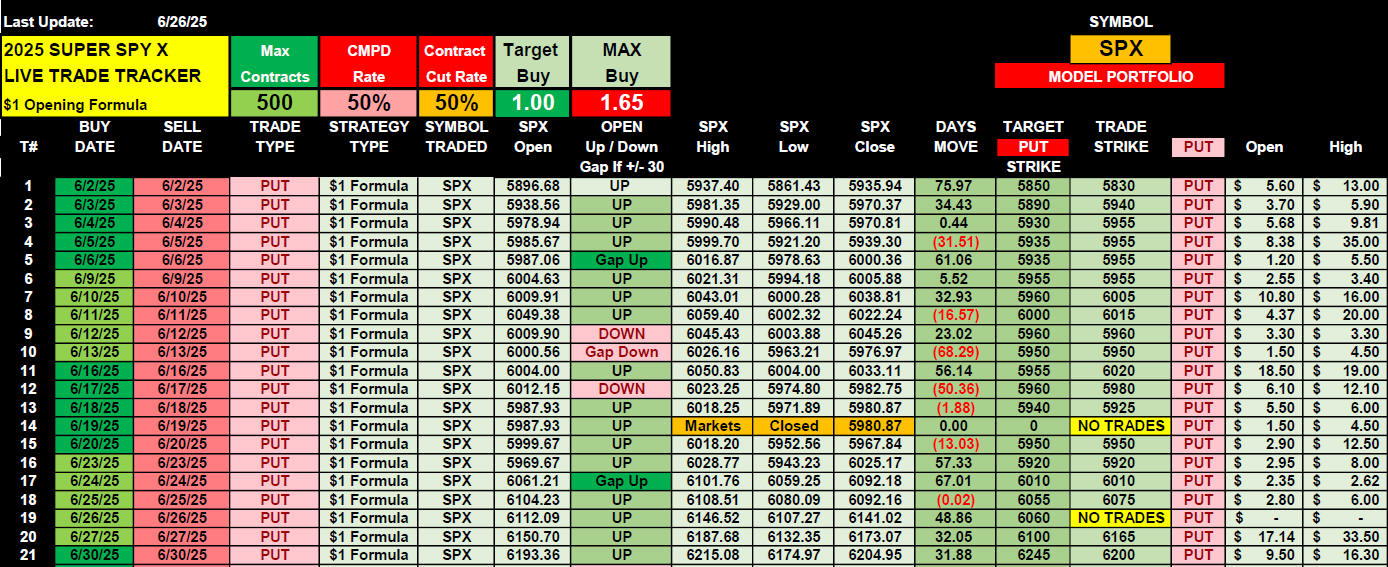Image resolution: width=1388 pixels, height=567 pixels.
Task: Click the Target Buy value 1.00
Action: [534, 102]
